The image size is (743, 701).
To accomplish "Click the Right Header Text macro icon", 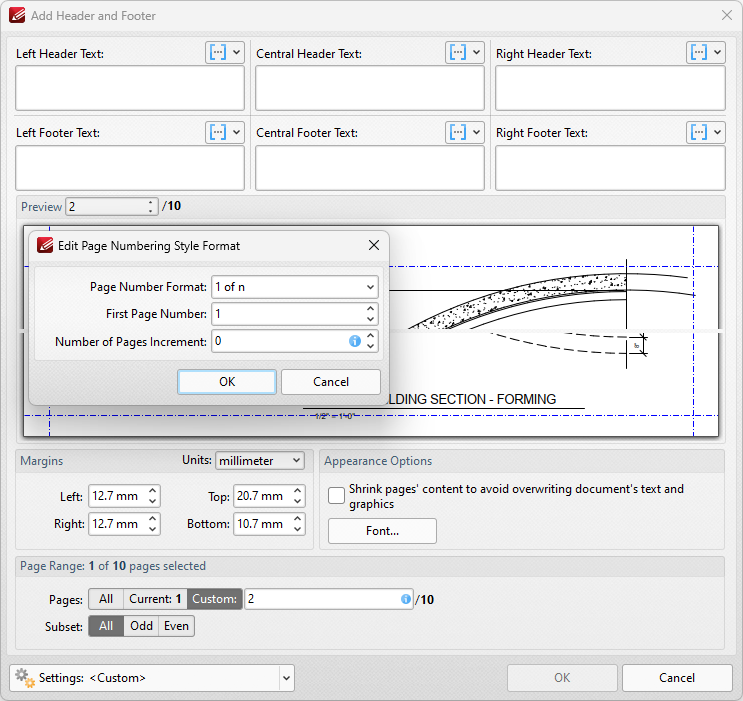I will tap(699, 52).
